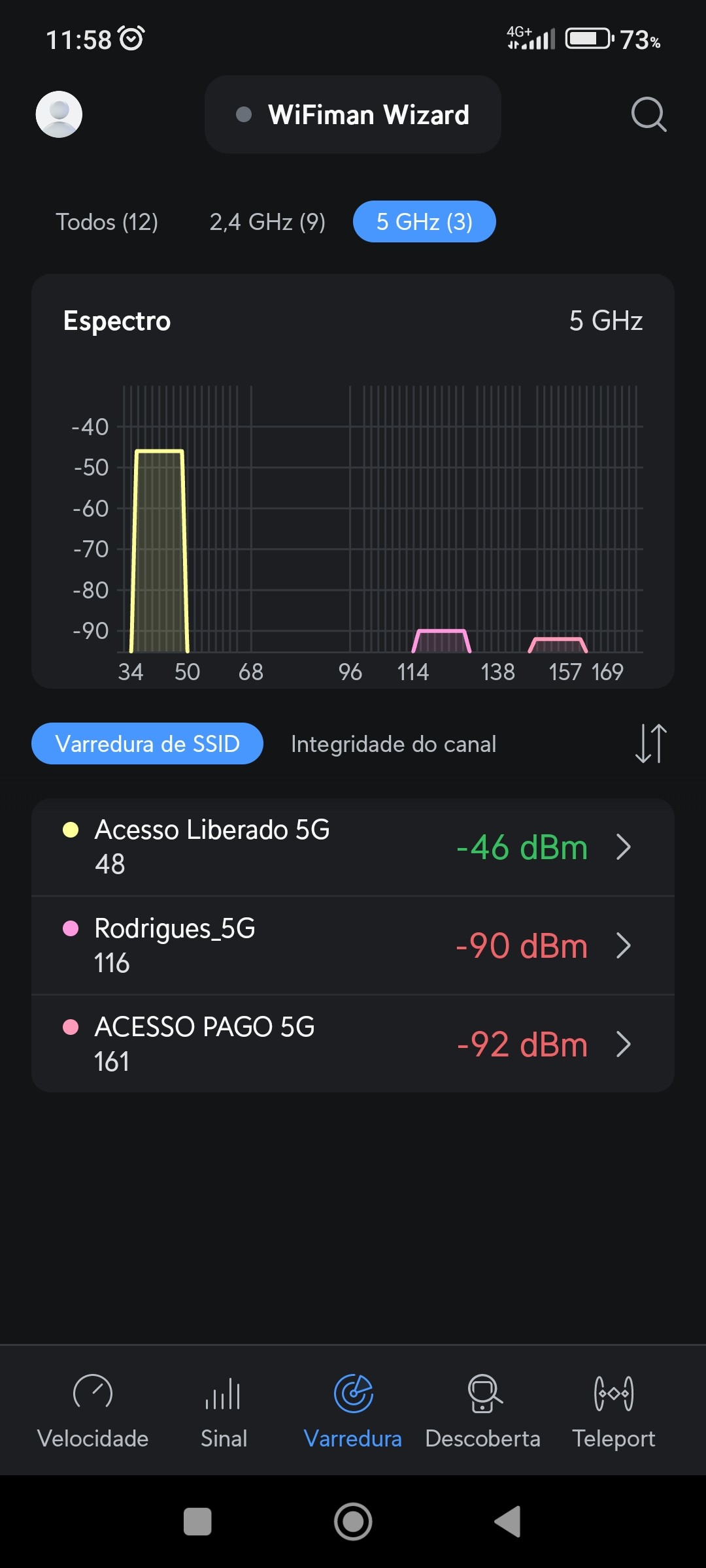
Task: Switch to the Todos (12) filter
Action: pos(107,222)
